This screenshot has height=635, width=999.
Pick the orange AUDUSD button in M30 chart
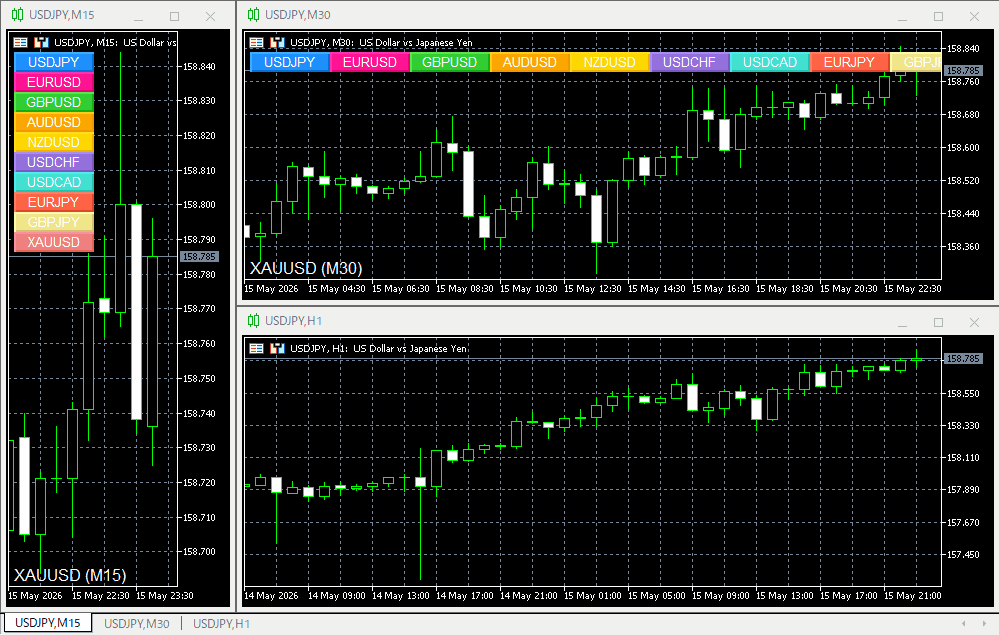click(529, 62)
